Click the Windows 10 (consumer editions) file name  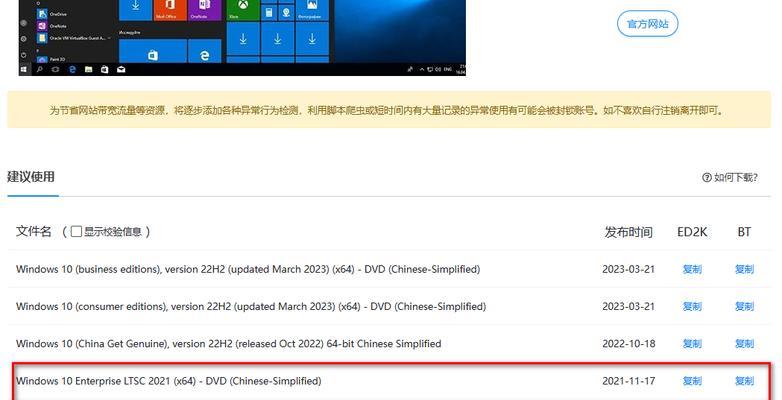(x=251, y=306)
